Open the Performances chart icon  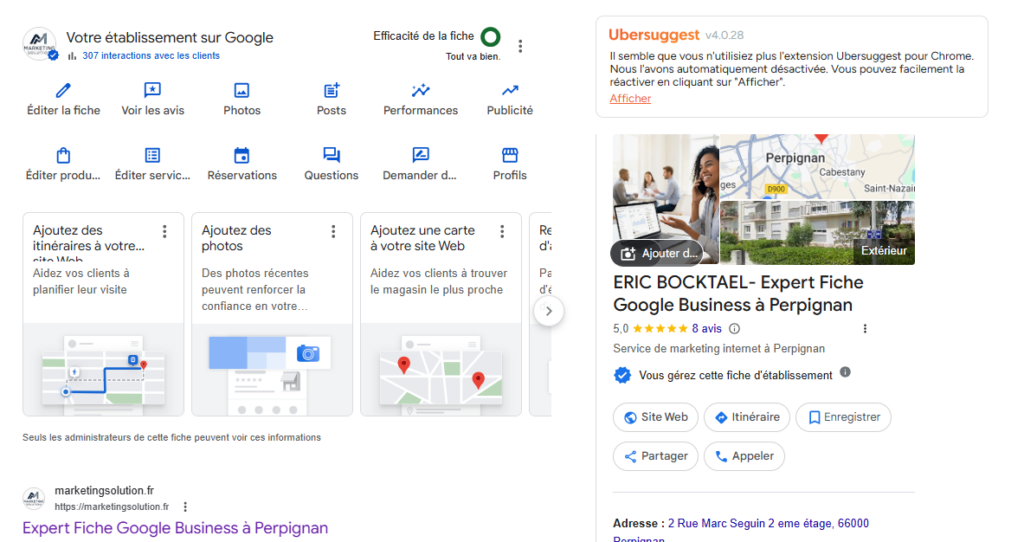[x=421, y=90]
